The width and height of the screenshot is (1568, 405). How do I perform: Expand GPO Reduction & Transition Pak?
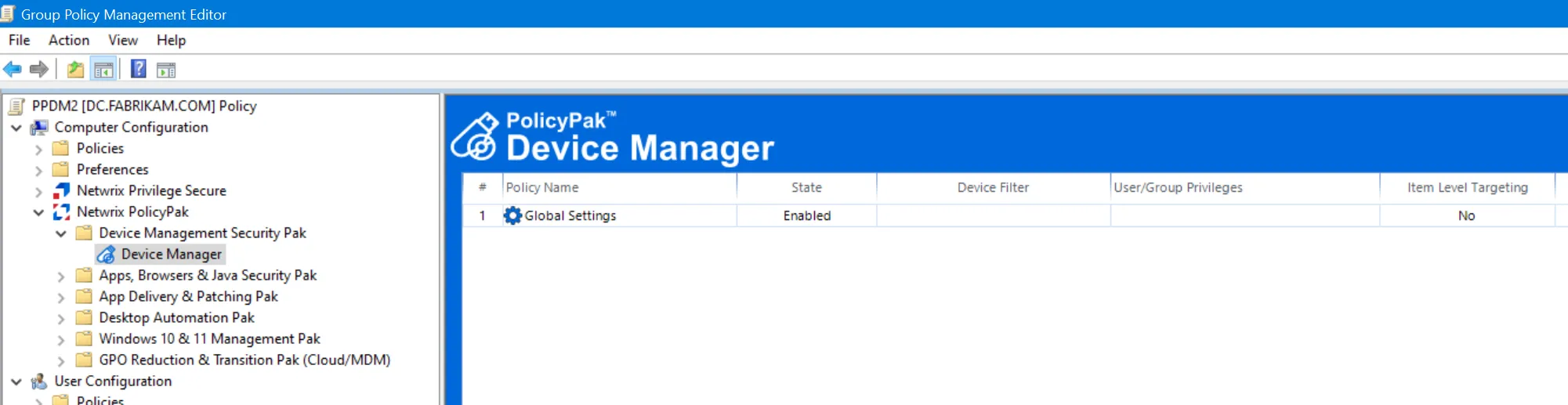61,360
